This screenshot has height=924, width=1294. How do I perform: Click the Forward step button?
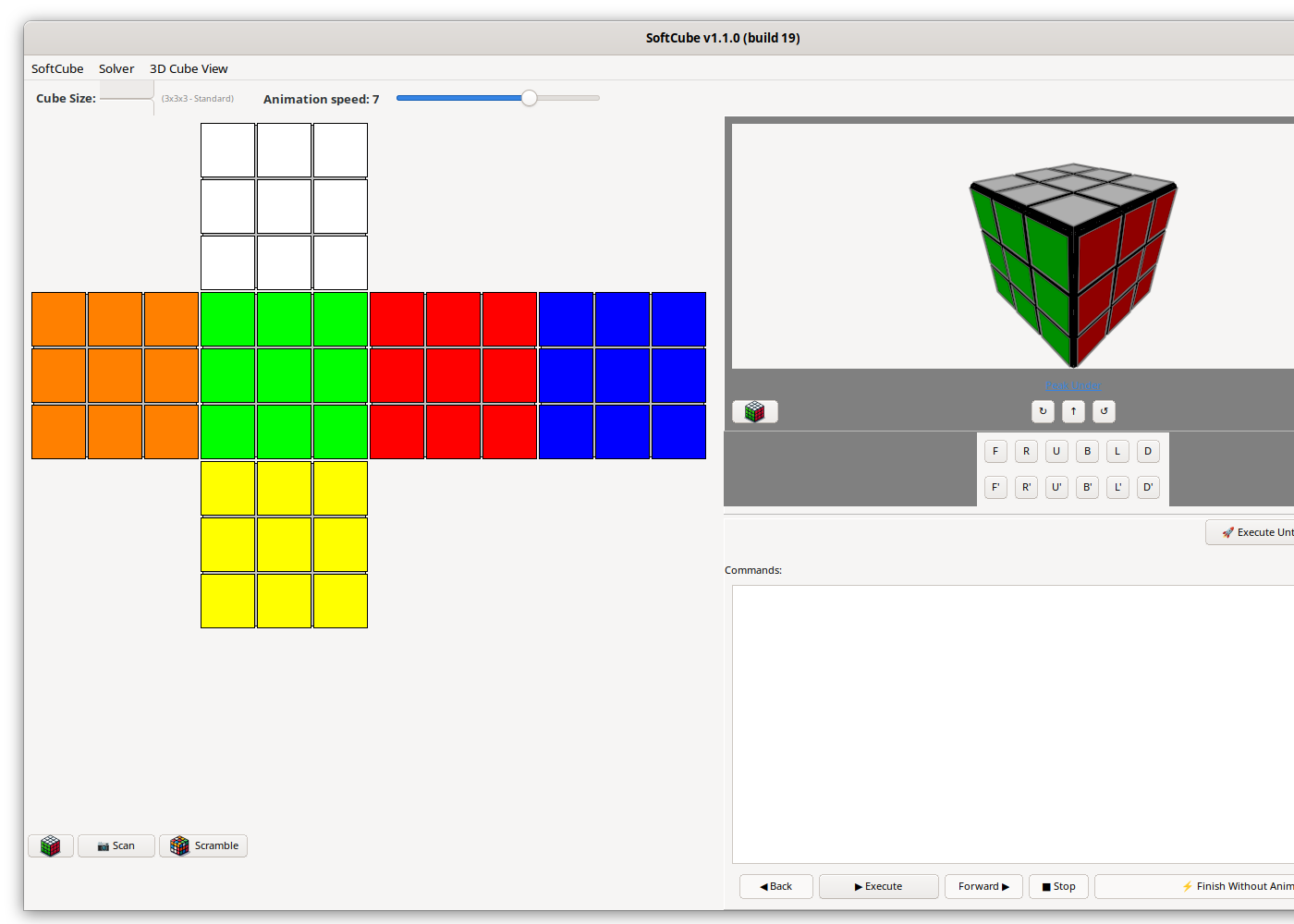coord(983,886)
